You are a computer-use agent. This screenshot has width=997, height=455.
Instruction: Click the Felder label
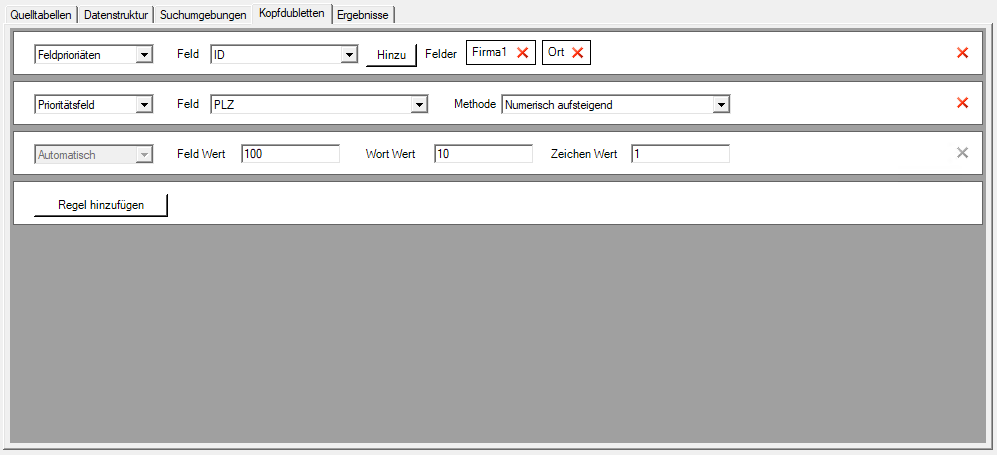pos(441,55)
